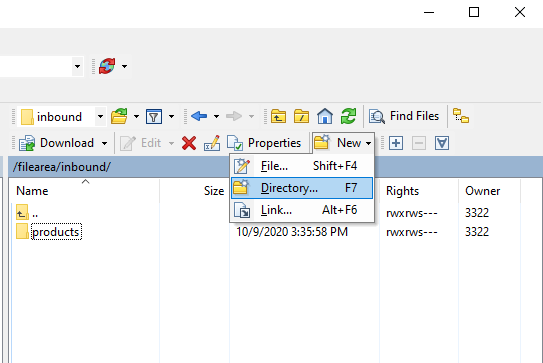Screen dimensions: 543x363
Task: Click the grey forward arrow
Action: tap(234, 116)
